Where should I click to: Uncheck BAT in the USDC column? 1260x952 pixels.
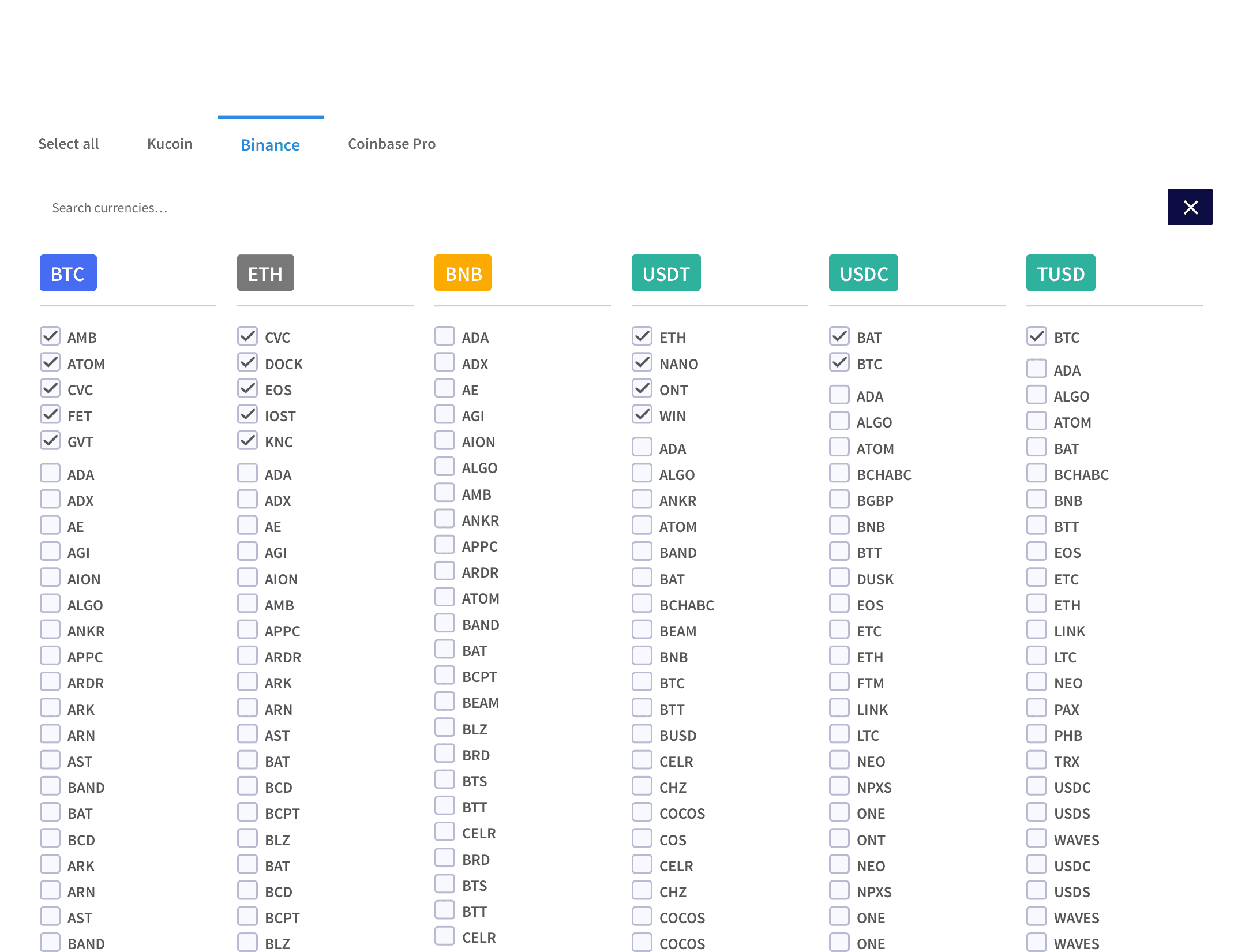pos(839,336)
